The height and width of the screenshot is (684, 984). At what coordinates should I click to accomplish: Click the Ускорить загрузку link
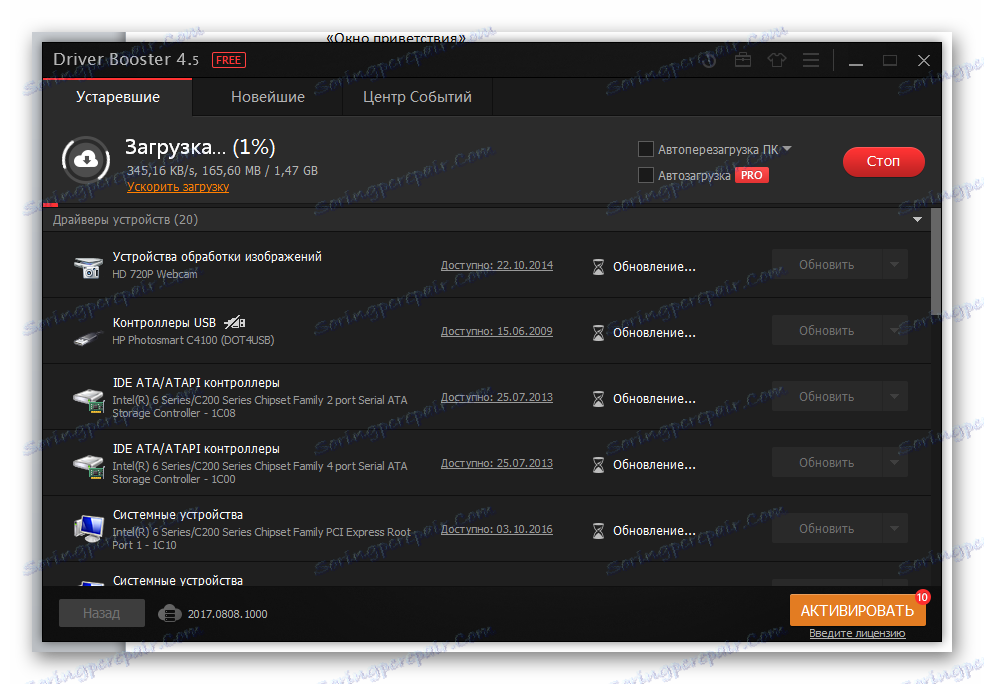coord(178,187)
